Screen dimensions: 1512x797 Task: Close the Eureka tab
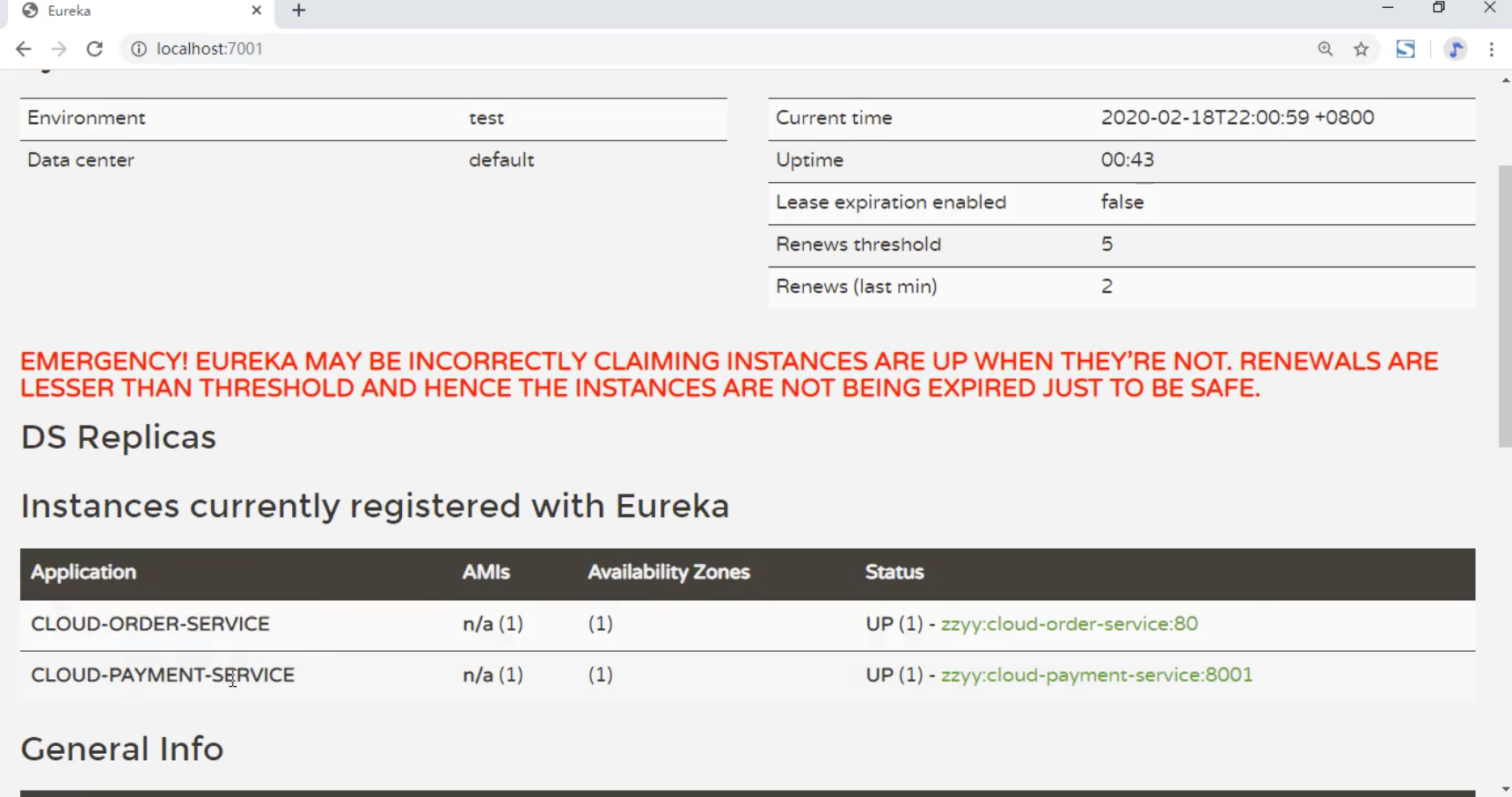[x=256, y=11]
